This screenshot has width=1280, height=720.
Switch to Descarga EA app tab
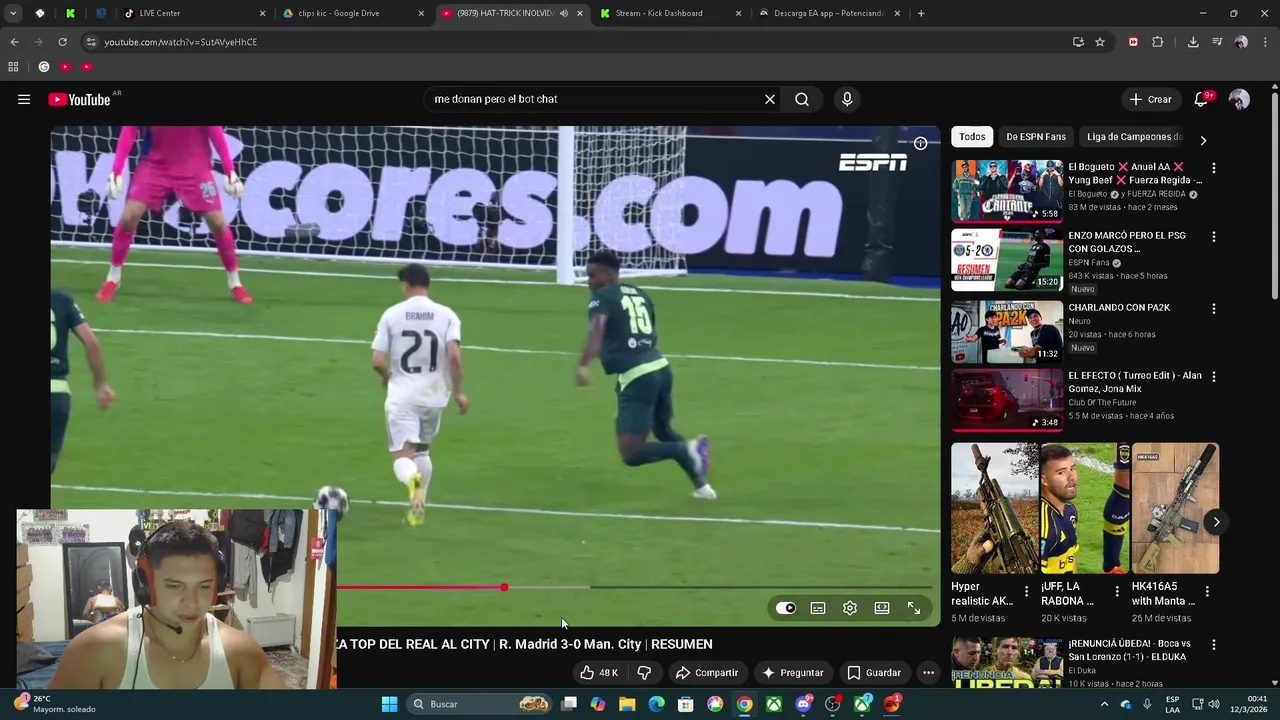point(828,13)
